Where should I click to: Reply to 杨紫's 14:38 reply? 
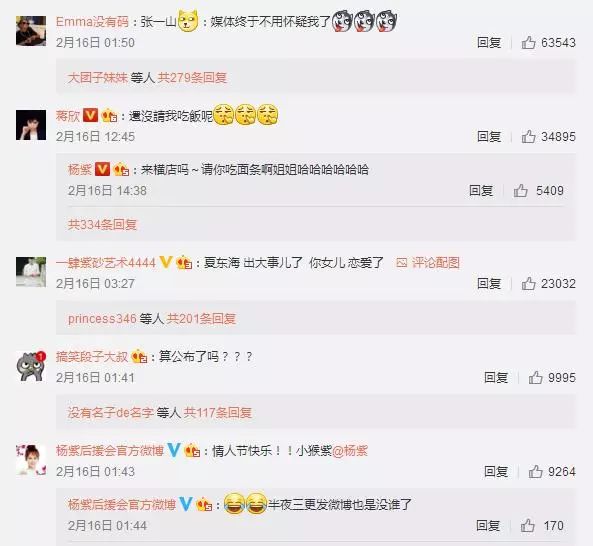coord(481,191)
